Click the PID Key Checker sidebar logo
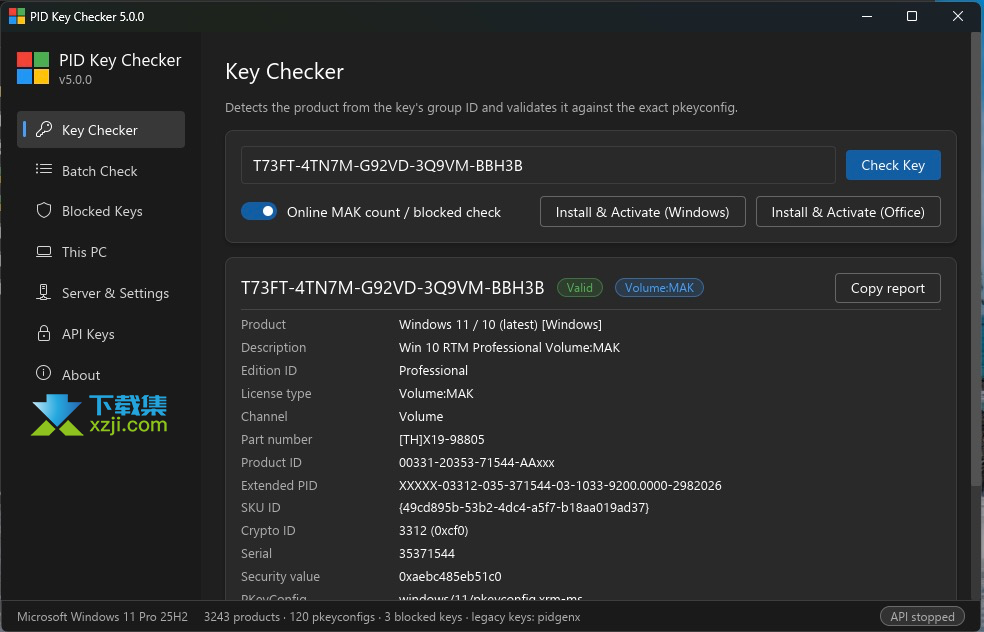This screenshot has height=632, width=984. click(x=33, y=68)
